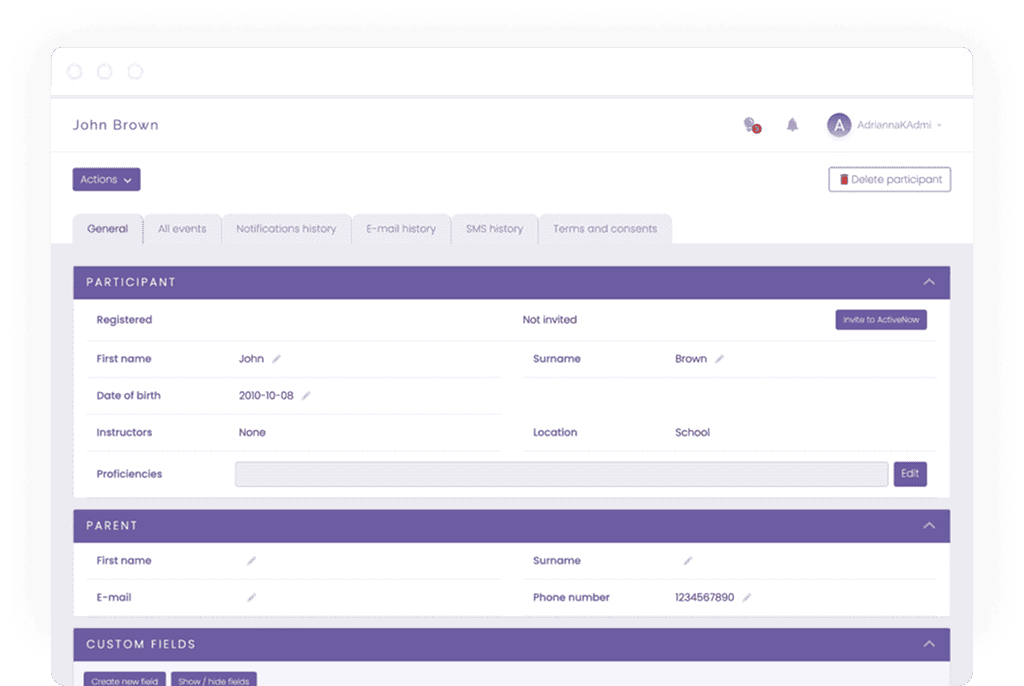Click the notification bell icon
1024x686 pixels.
(792, 125)
